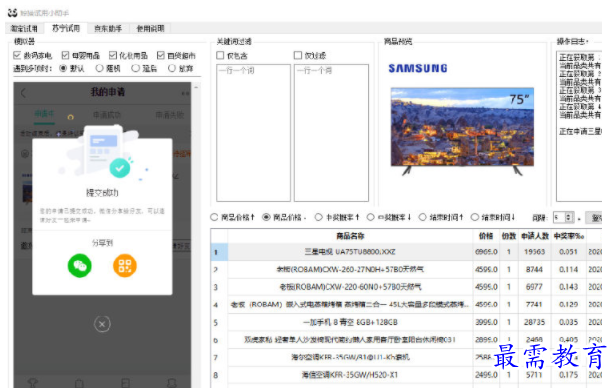This screenshot has height=388, width=615.
Task: Click the 仅包含 keyword text area
Action: coord(254,133)
